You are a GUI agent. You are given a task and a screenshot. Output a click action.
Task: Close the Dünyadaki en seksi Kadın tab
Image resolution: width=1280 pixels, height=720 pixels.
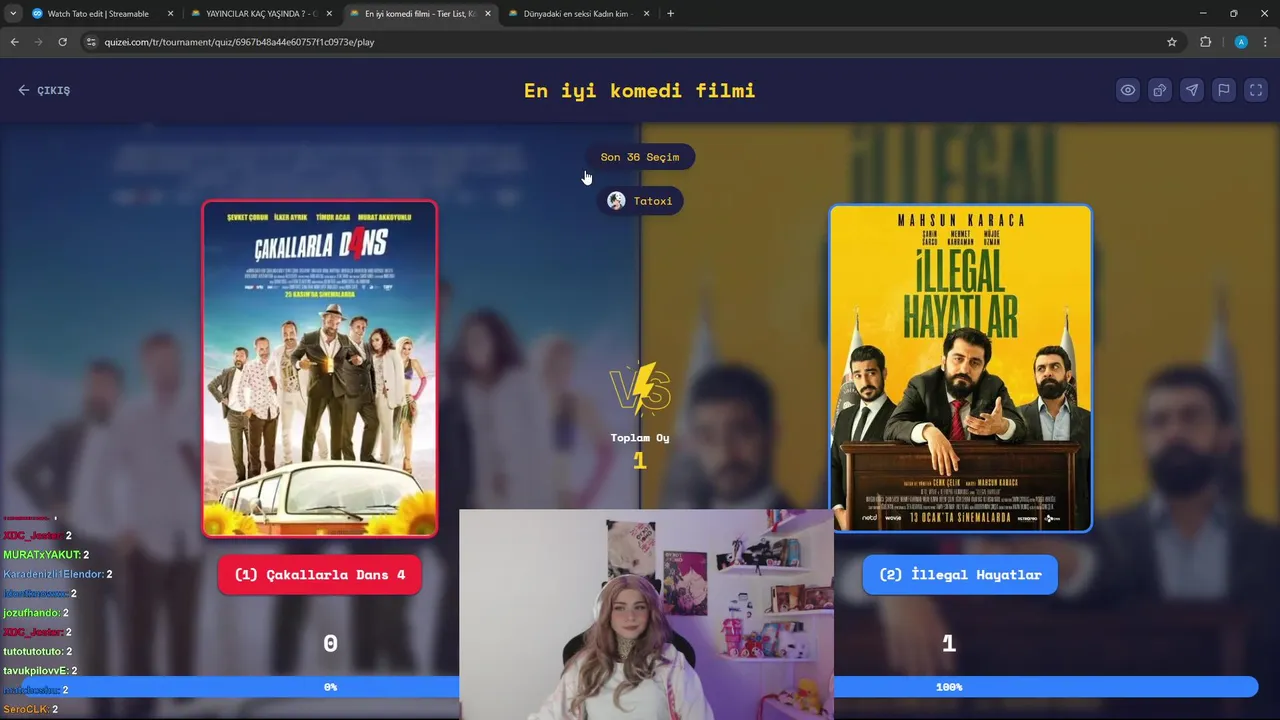tap(647, 14)
